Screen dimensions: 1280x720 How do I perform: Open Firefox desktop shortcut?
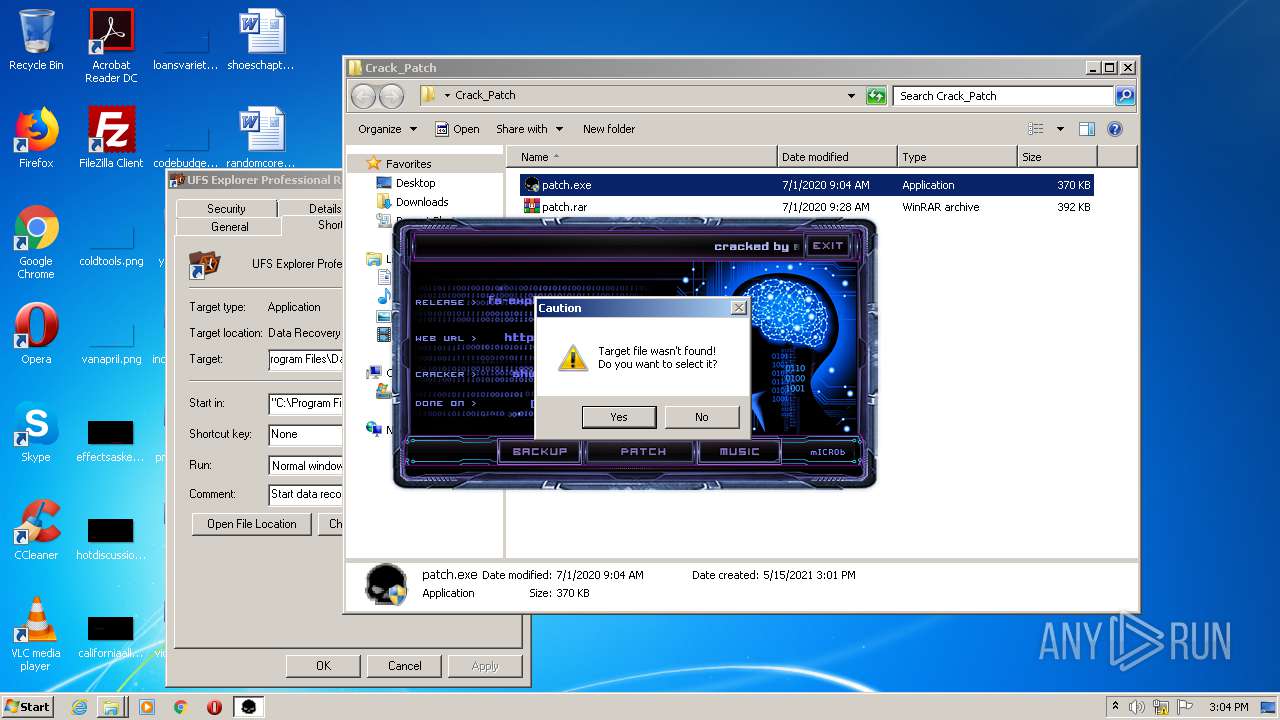[x=36, y=139]
